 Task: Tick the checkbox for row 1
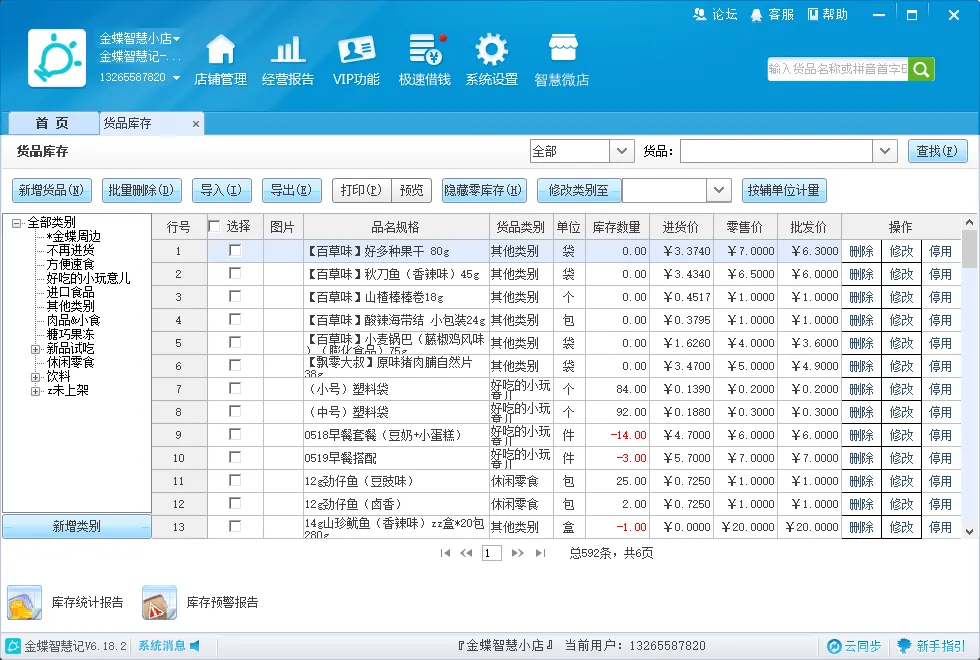point(235,251)
